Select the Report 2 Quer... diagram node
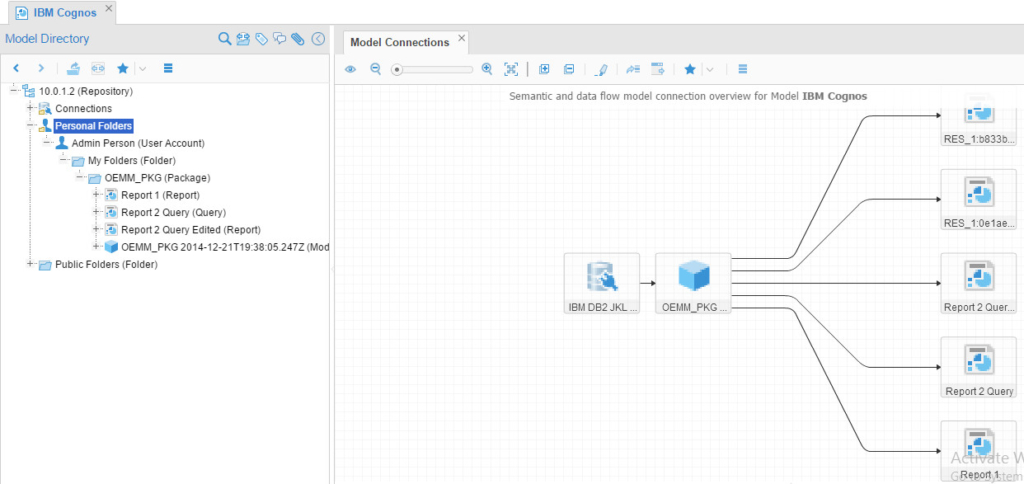 [x=978, y=283]
